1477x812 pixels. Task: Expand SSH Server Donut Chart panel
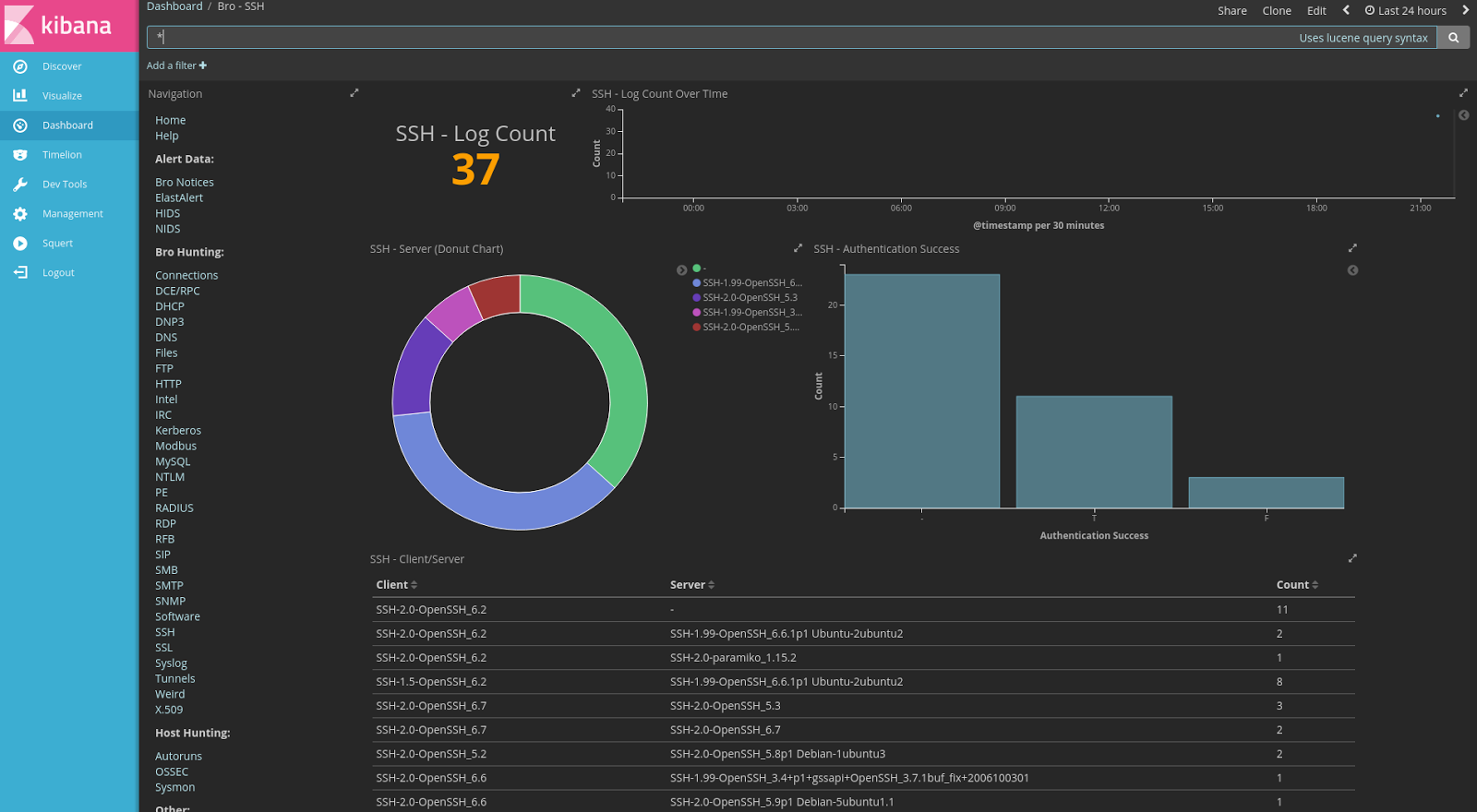(x=798, y=248)
